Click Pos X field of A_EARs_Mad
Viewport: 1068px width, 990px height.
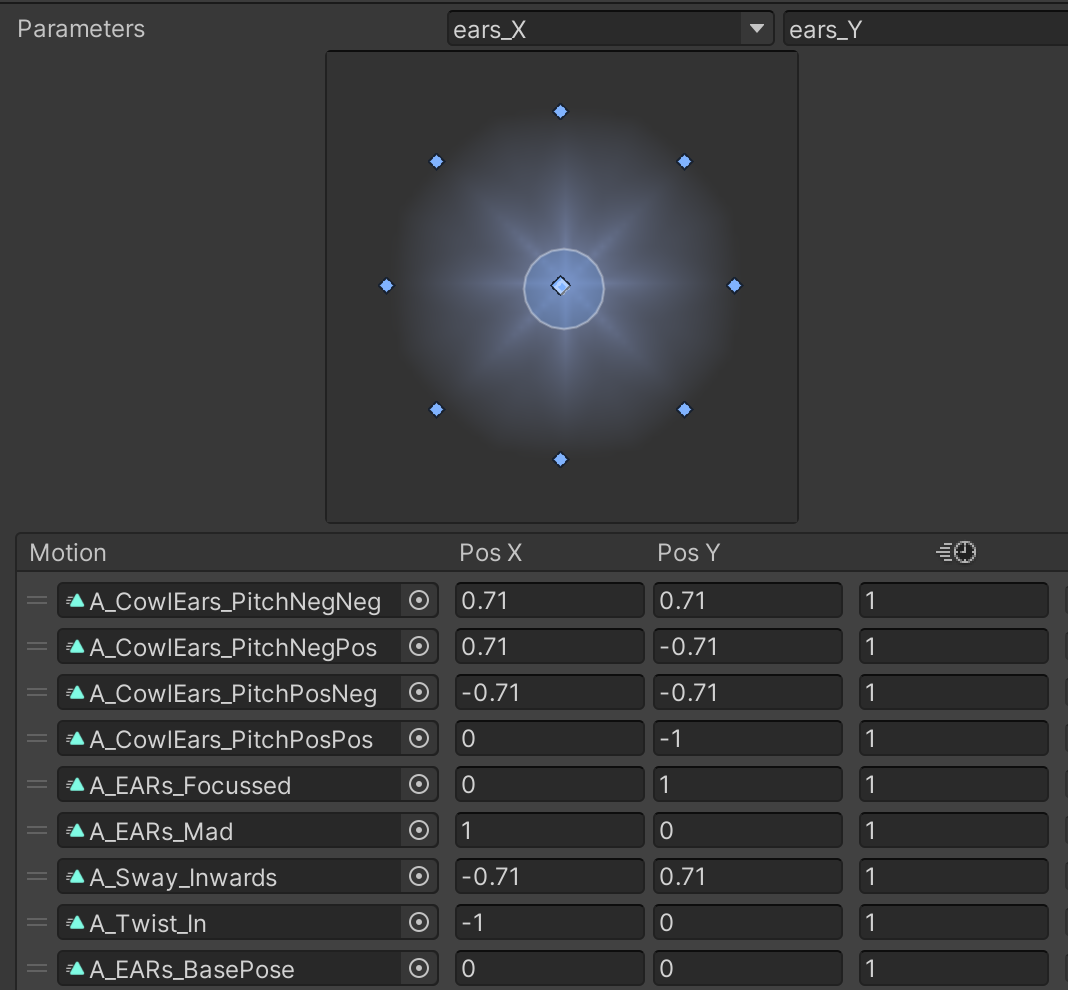click(549, 831)
